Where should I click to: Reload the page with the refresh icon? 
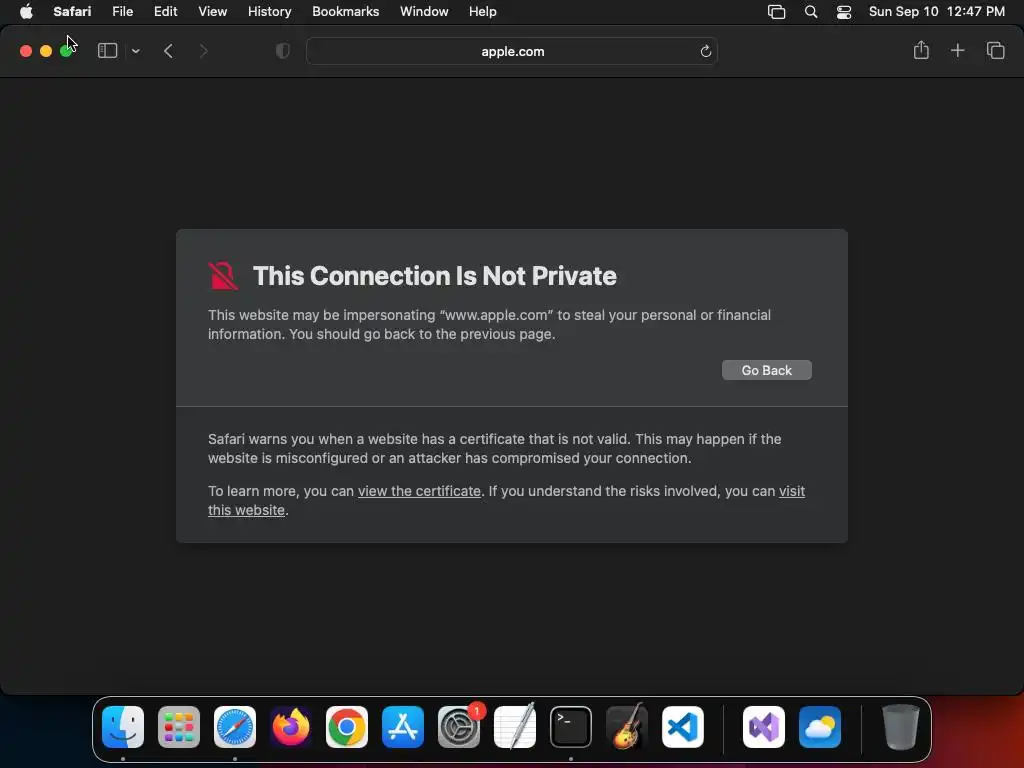tap(705, 51)
